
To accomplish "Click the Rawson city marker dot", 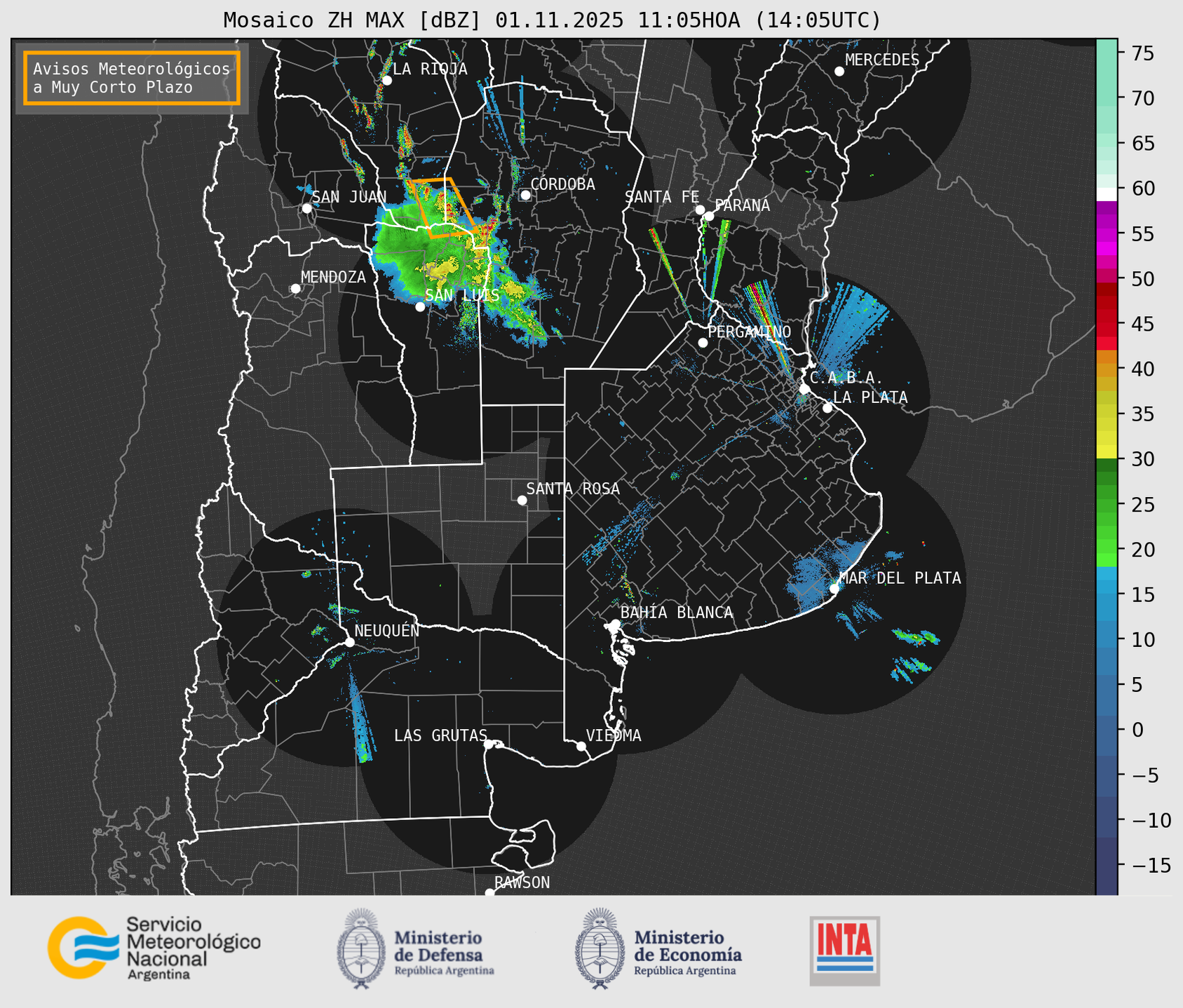I will (x=489, y=892).
